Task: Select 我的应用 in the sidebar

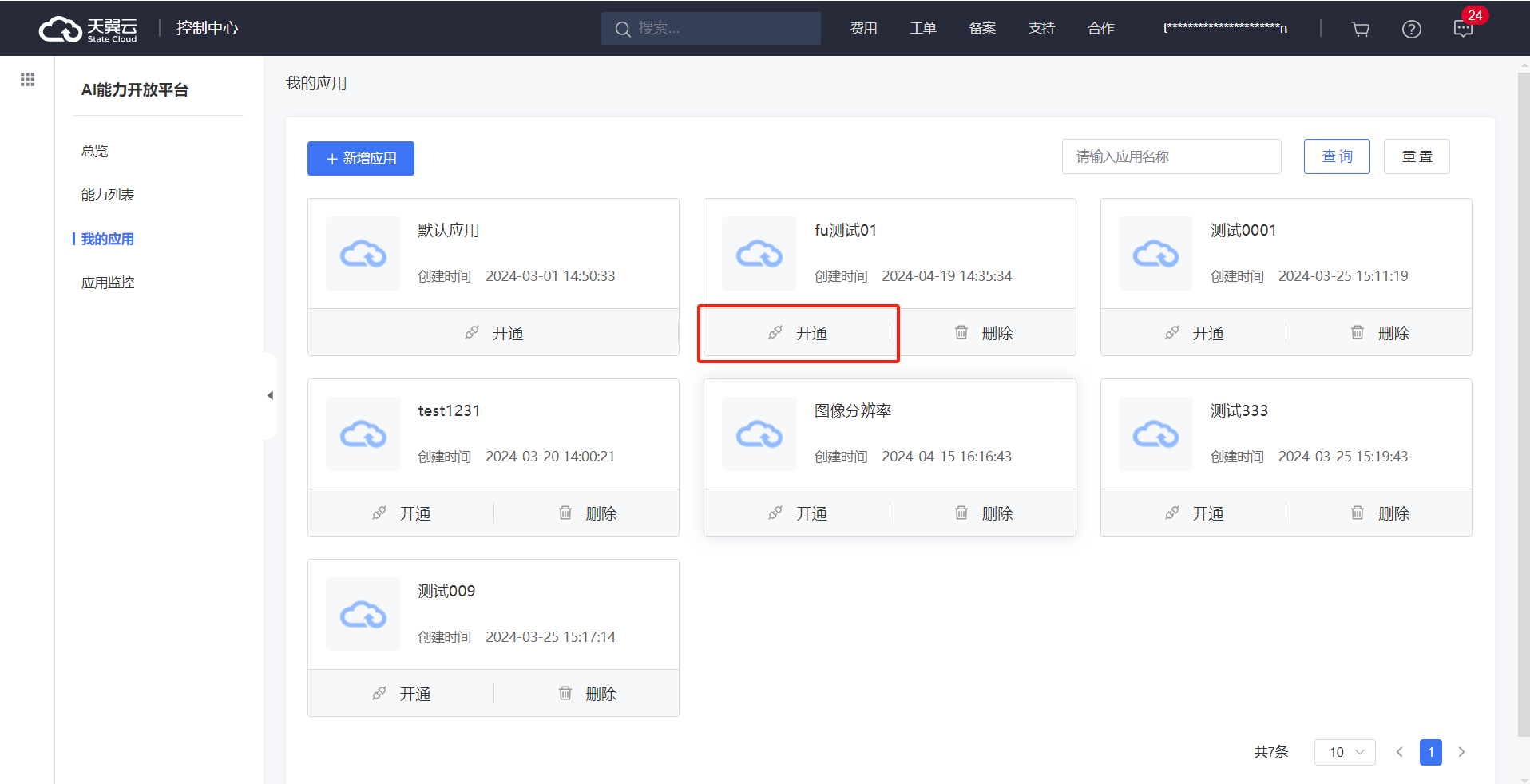Action: click(x=108, y=239)
